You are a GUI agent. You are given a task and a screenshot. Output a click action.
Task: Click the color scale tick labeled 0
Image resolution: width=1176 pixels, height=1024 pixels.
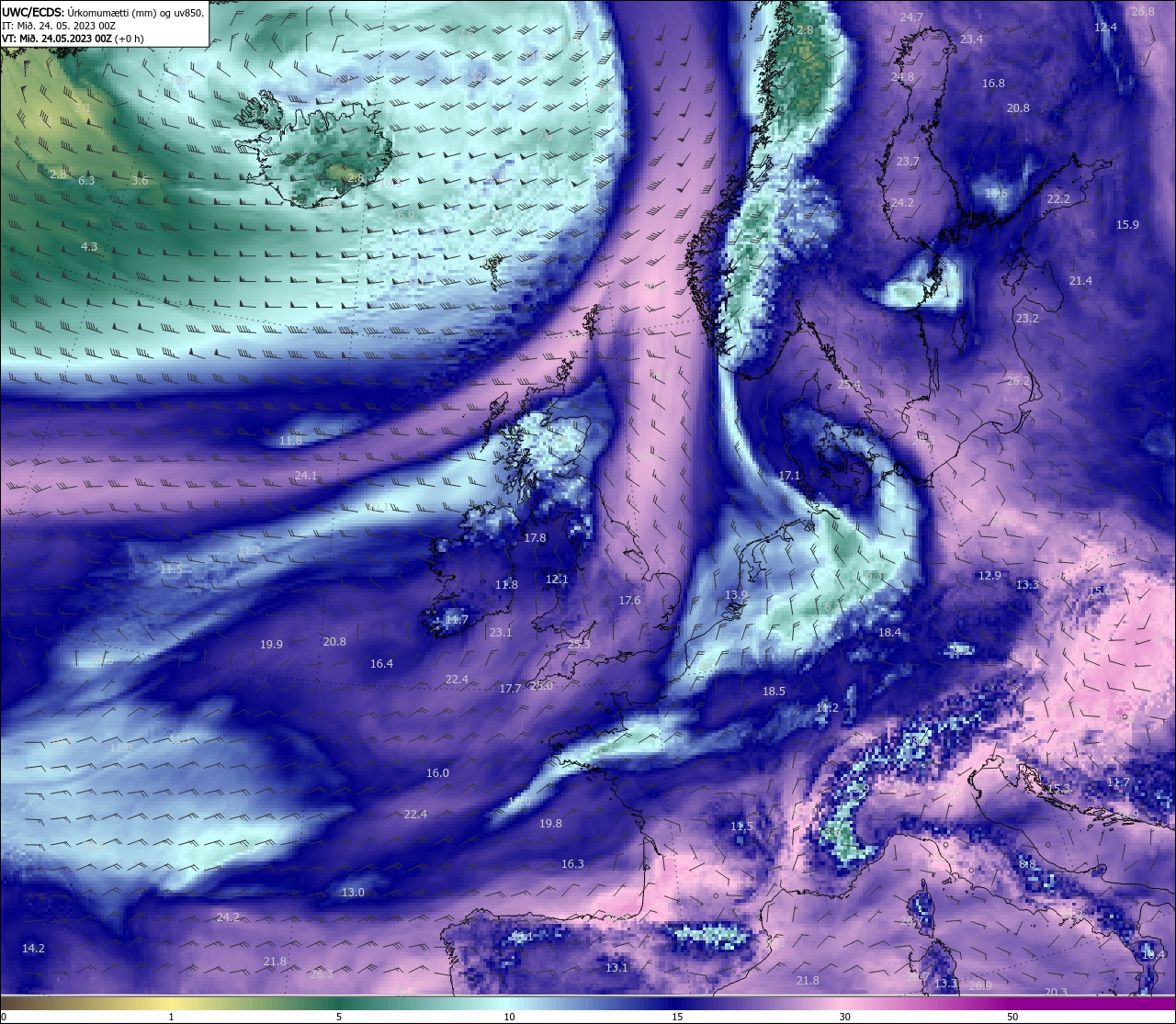coord(3,1017)
